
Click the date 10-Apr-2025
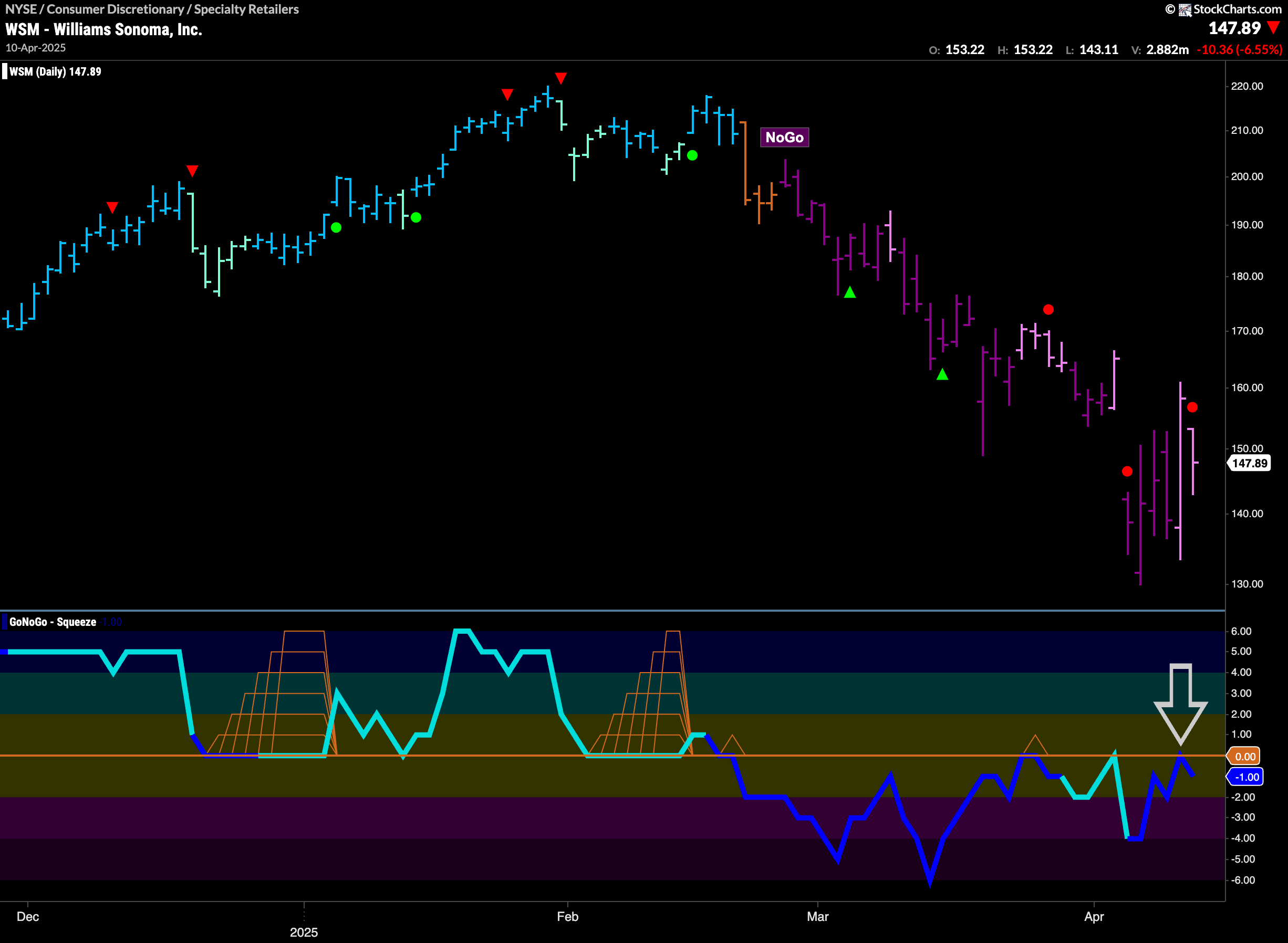[35, 48]
